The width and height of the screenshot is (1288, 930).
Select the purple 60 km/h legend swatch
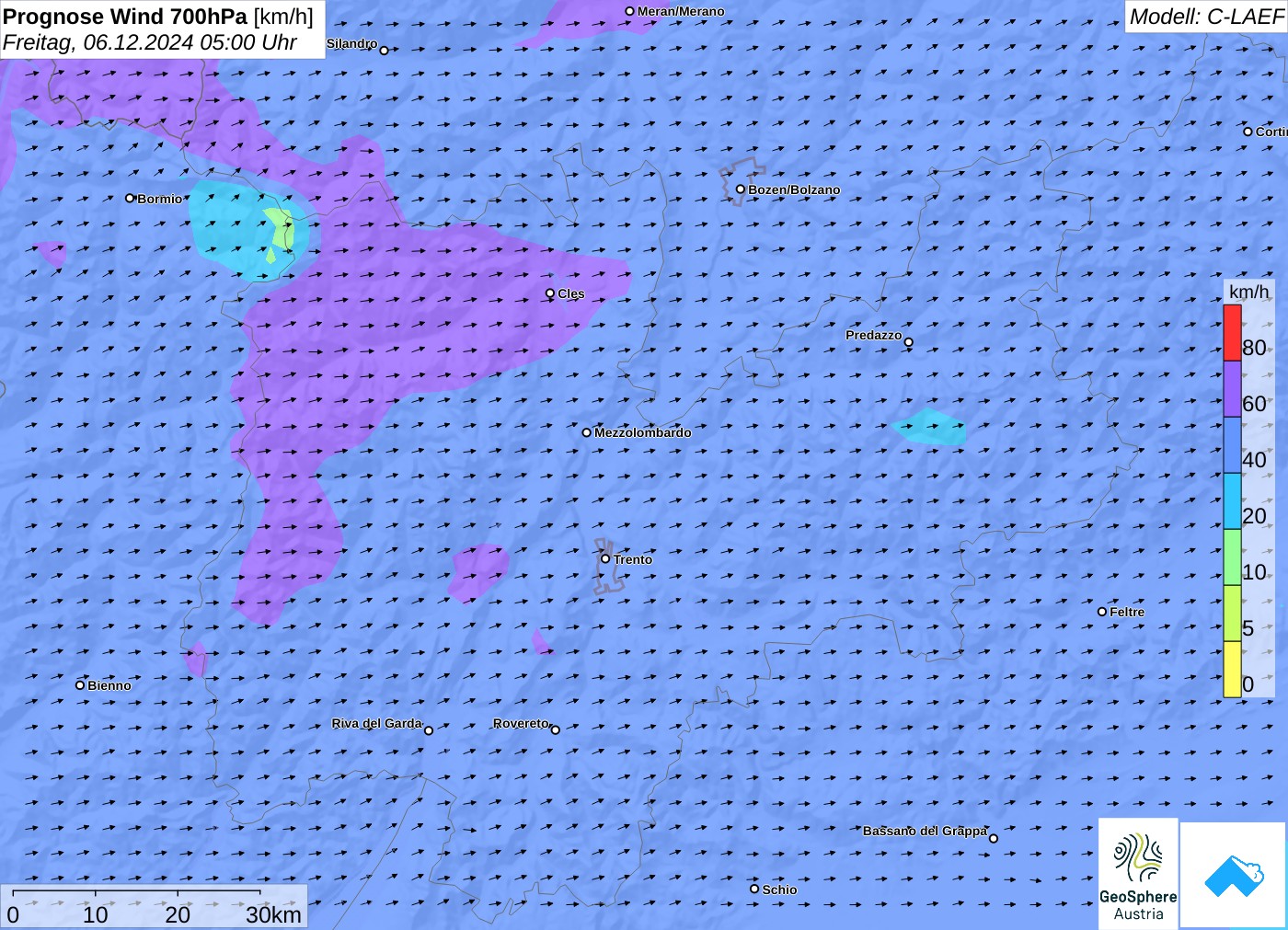[x=1232, y=389]
